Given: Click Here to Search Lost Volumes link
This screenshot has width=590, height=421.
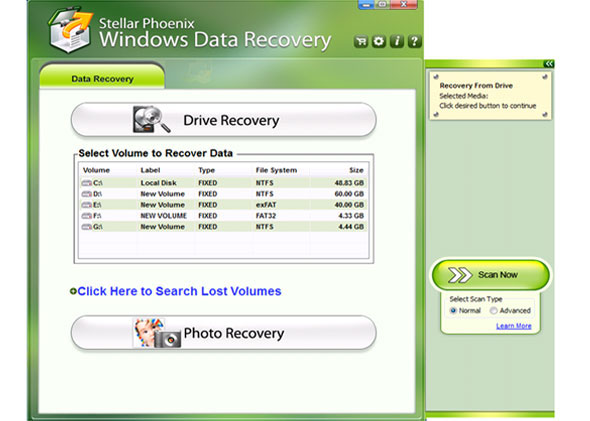Looking at the screenshot, I should click(x=179, y=291).
